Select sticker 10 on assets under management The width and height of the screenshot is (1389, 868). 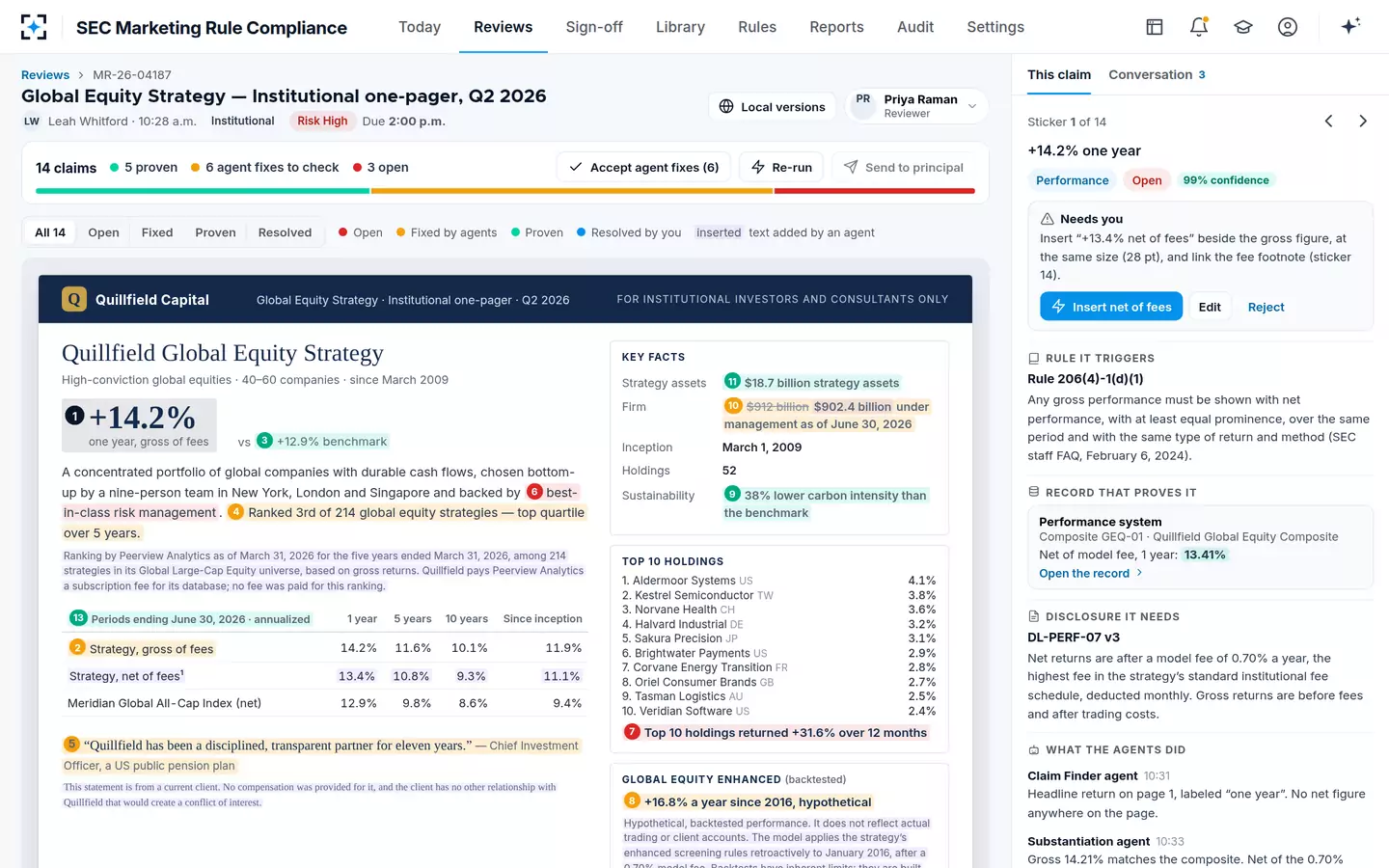pyautogui.click(x=733, y=406)
